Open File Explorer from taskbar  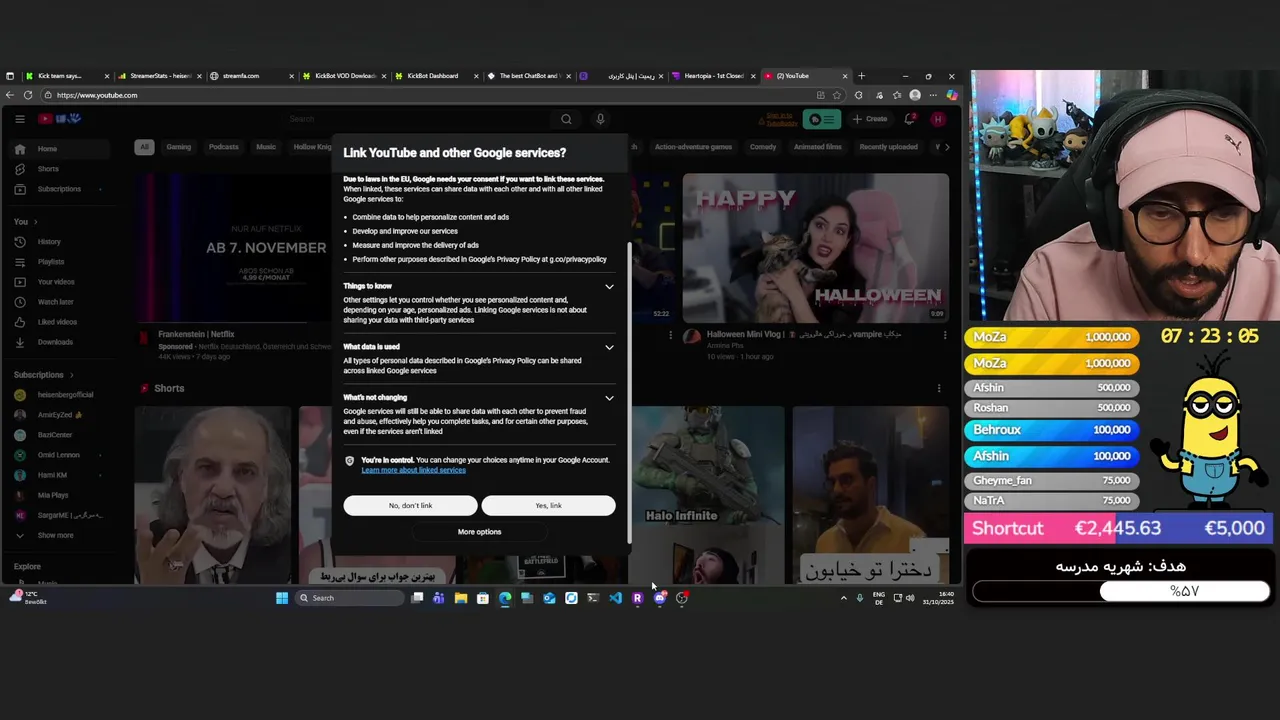461,598
